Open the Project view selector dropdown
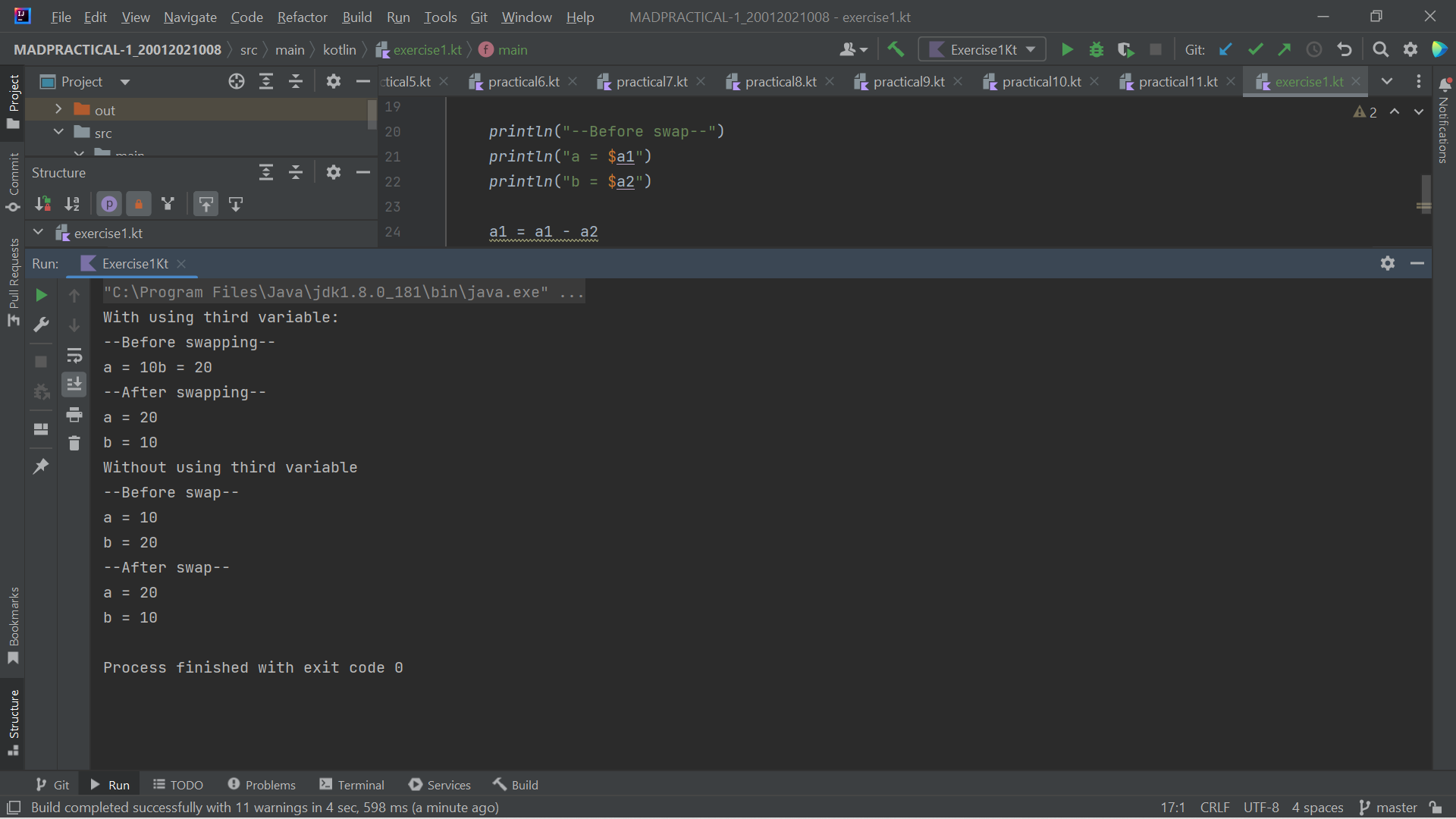 tap(85, 82)
